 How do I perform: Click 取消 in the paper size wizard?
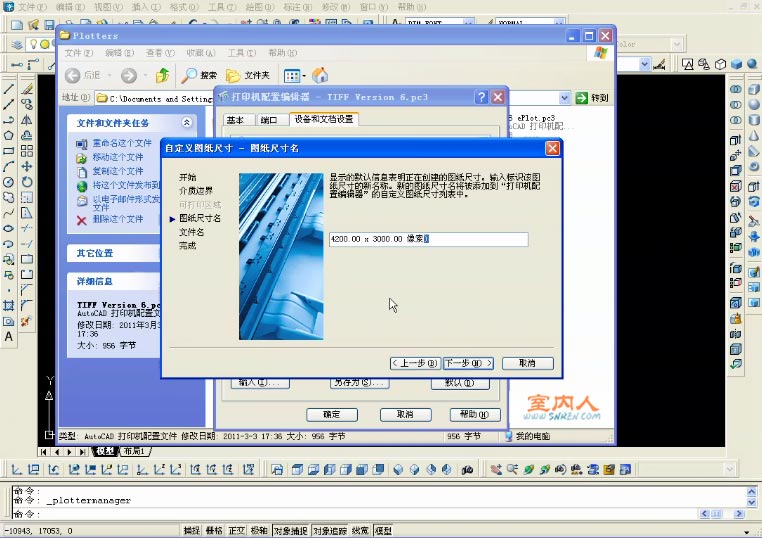point(527,363)
